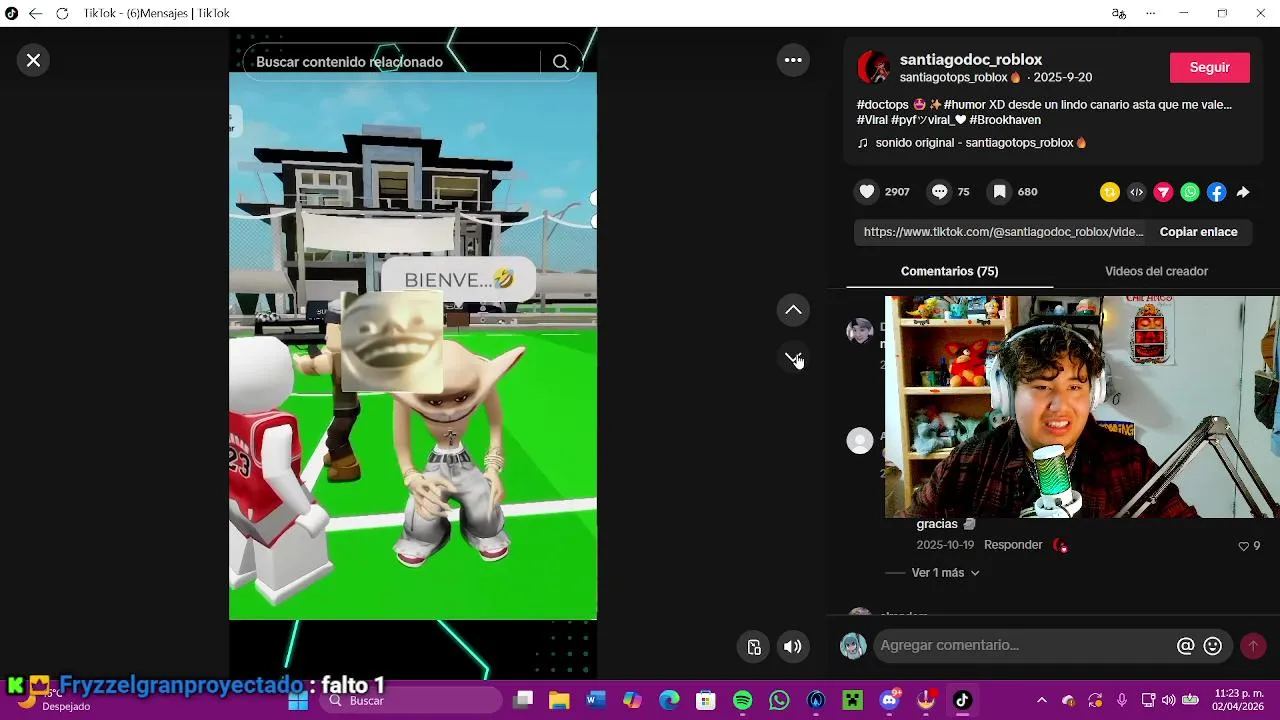Open the emoji picker in comment box
1280x720 pixels.
[x=1213, y=646]
